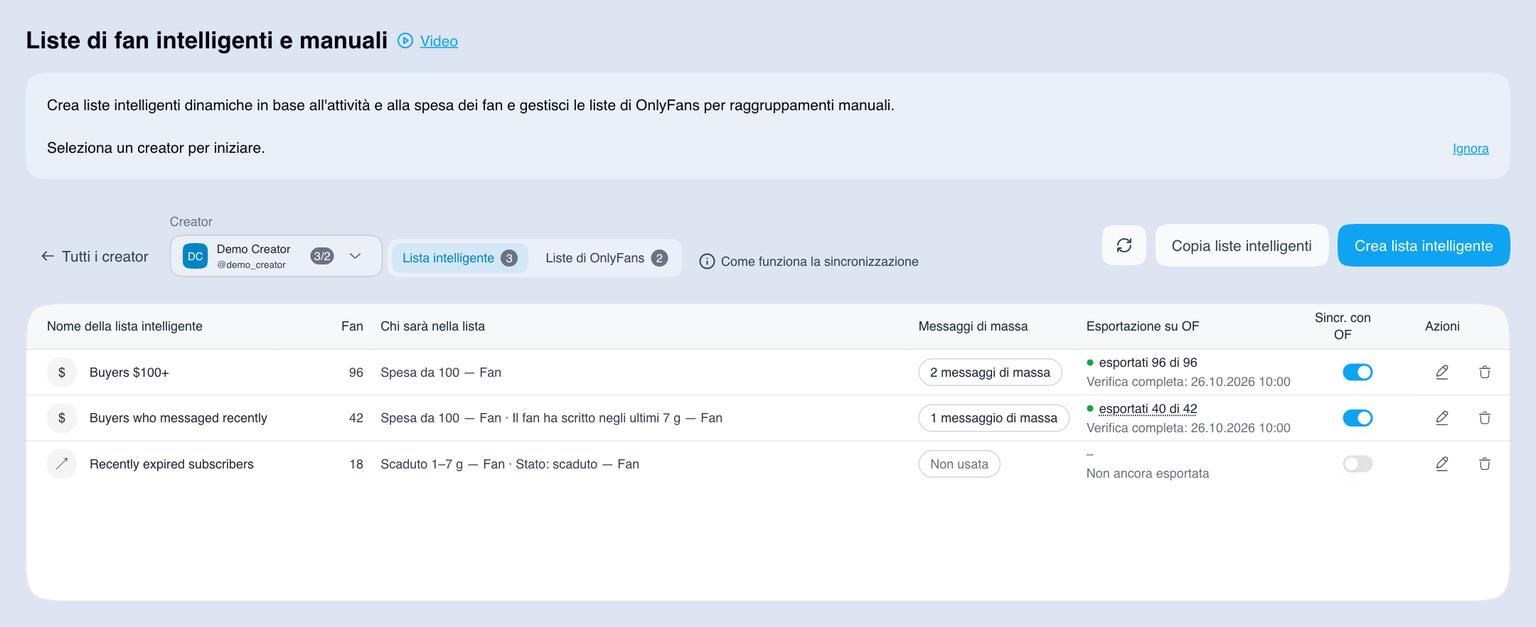Open Recently expired subscribers list name
The image size is (1536, 627).
171,464
